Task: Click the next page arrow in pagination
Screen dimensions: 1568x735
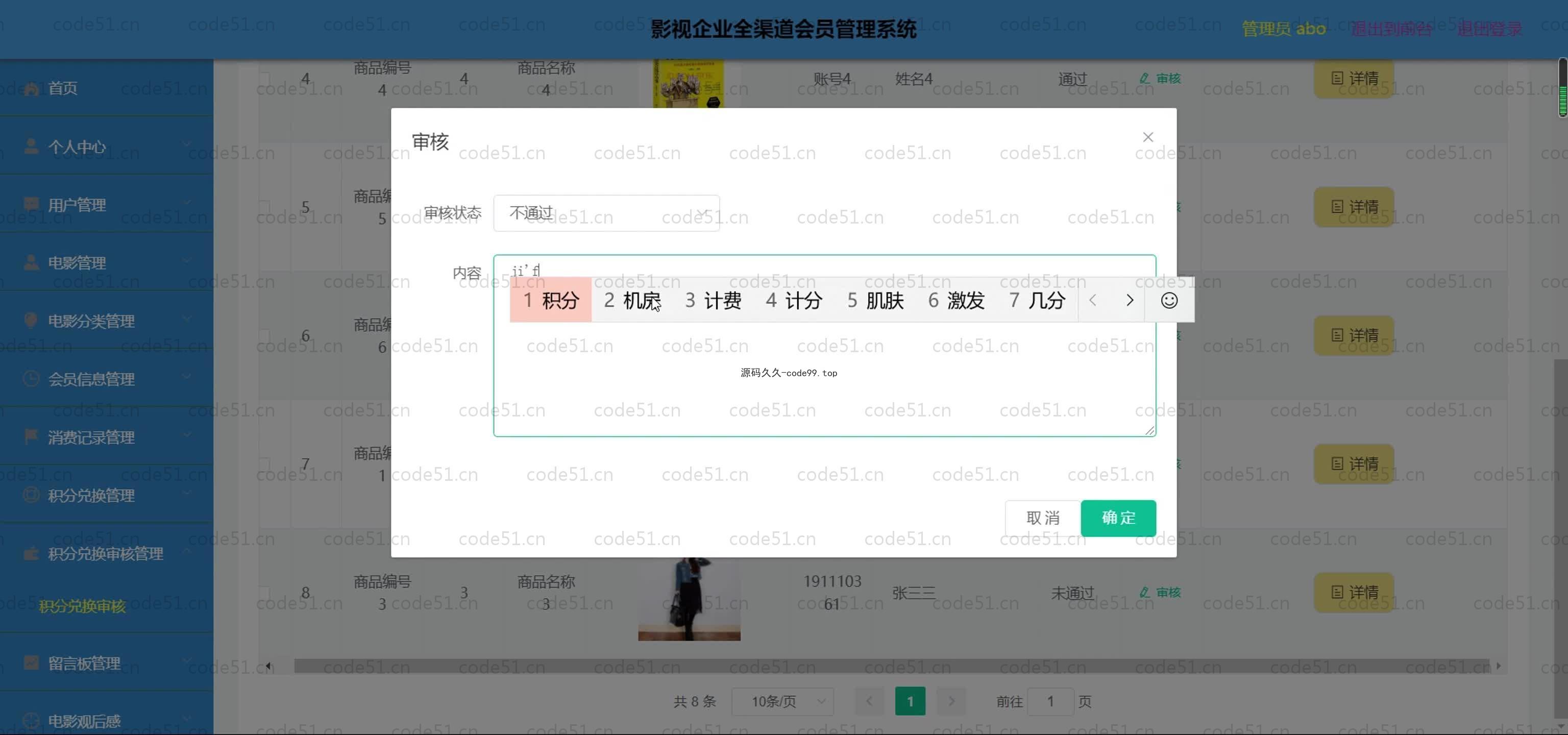Action: (951, 701)
